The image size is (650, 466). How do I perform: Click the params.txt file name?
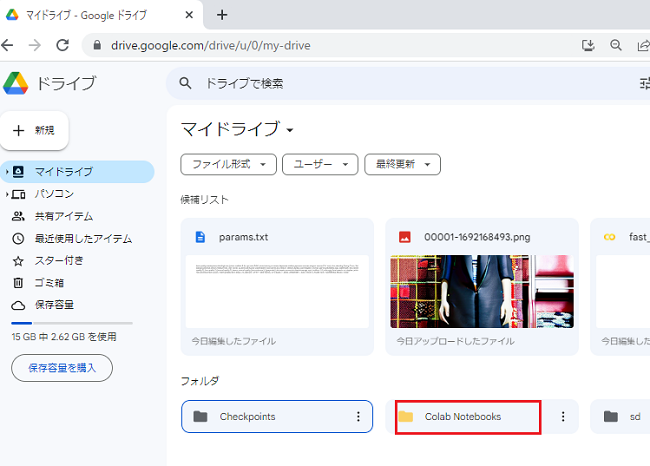pyautogui.click(x=243, y=237)
